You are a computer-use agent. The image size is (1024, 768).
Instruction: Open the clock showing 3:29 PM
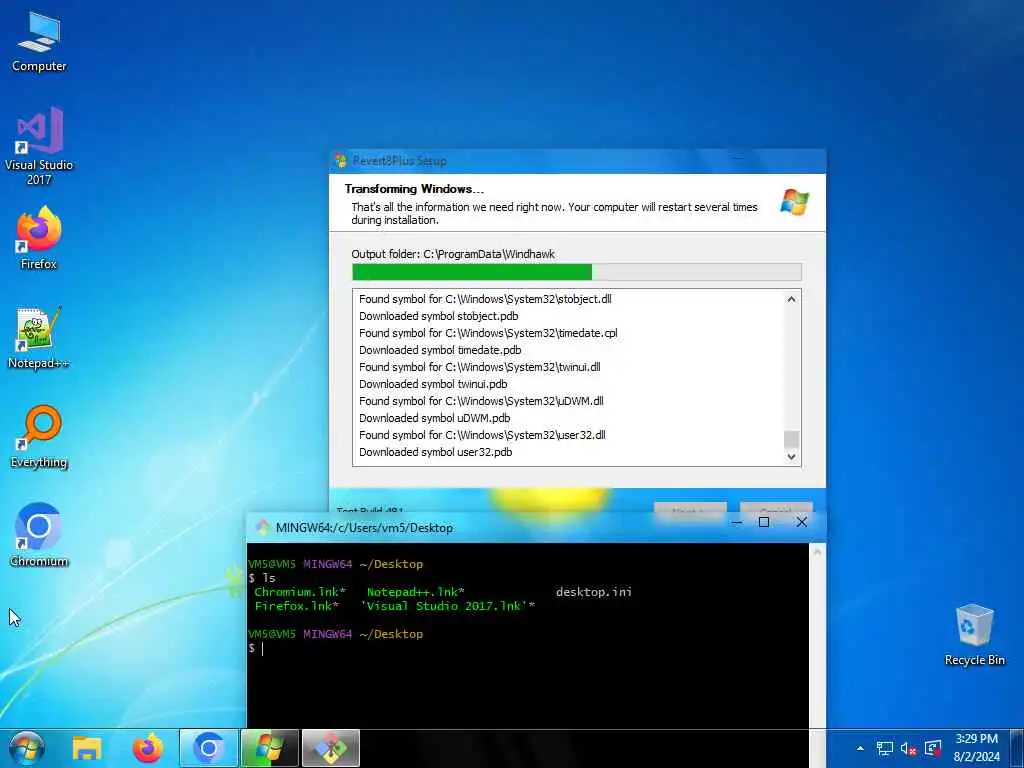[976, 739]
